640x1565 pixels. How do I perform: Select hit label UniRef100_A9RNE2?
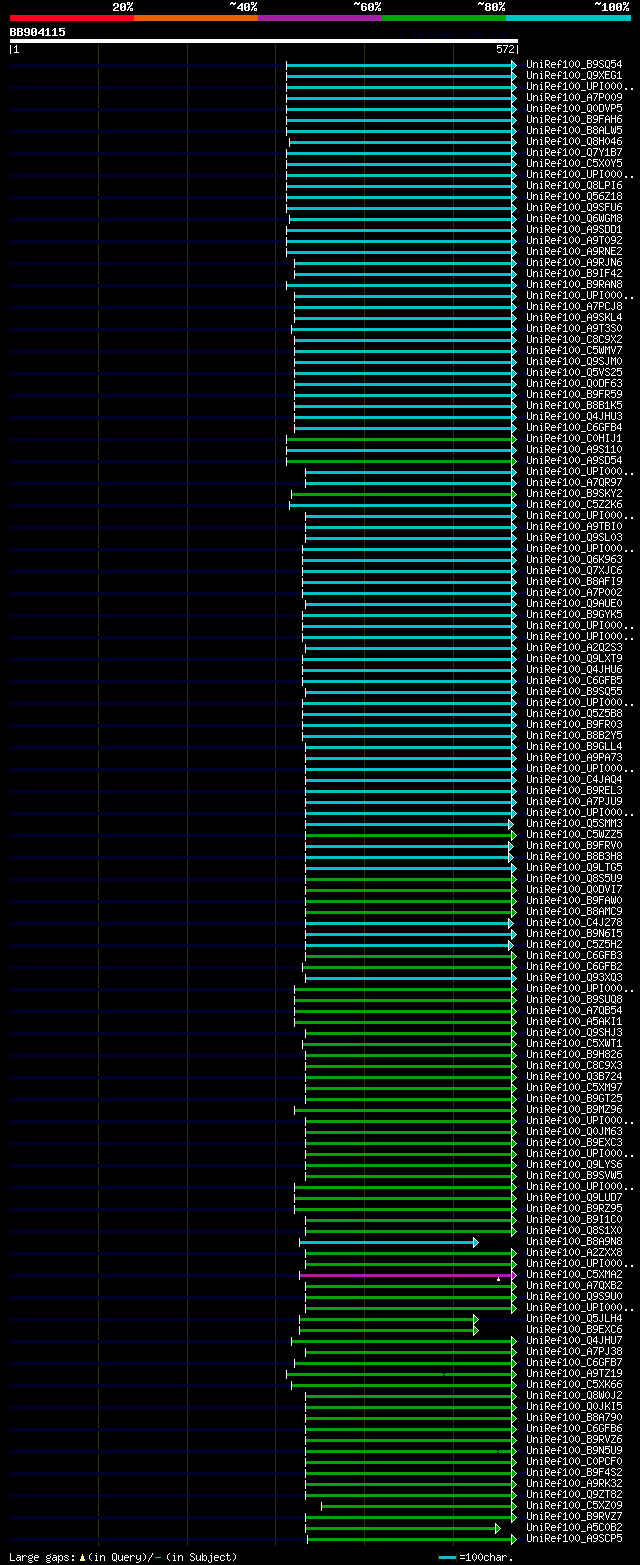[x=574, y=251]
